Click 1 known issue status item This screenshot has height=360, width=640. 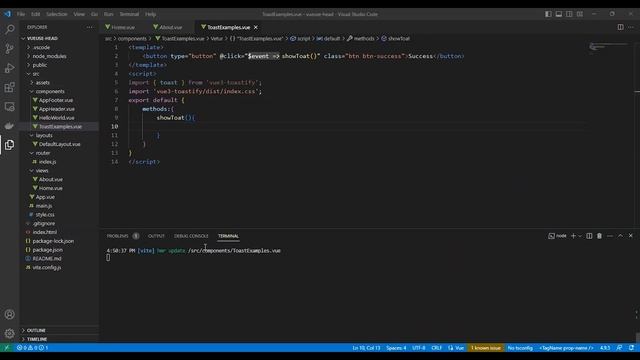click(x=486, y=348)
